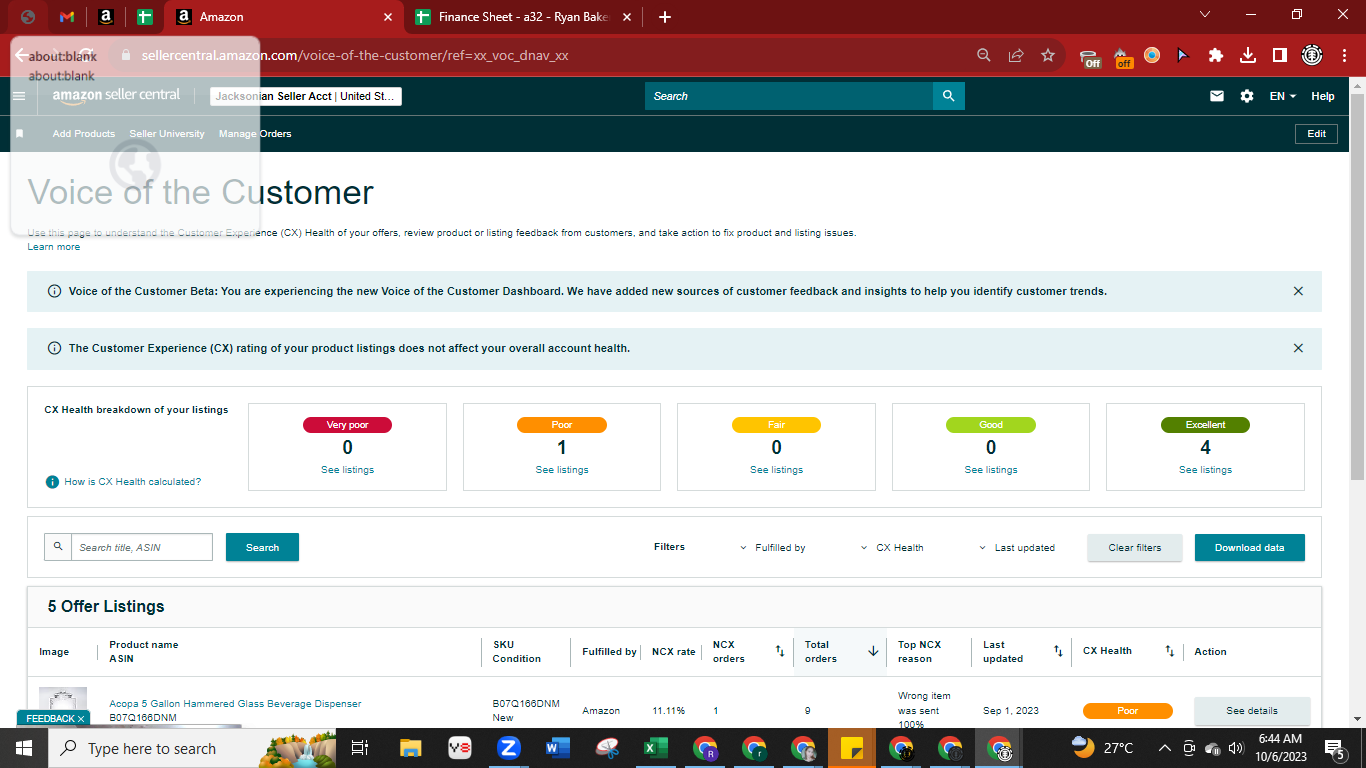
Task: Click the Clear filters button
Action: (x=1135, y=548)
